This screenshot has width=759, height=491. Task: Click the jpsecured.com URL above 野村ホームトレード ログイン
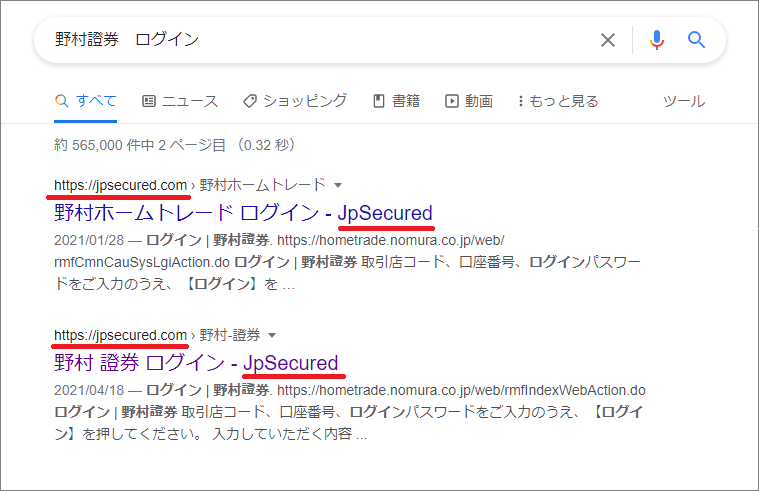pyautogui.click(x=121, y=185)
